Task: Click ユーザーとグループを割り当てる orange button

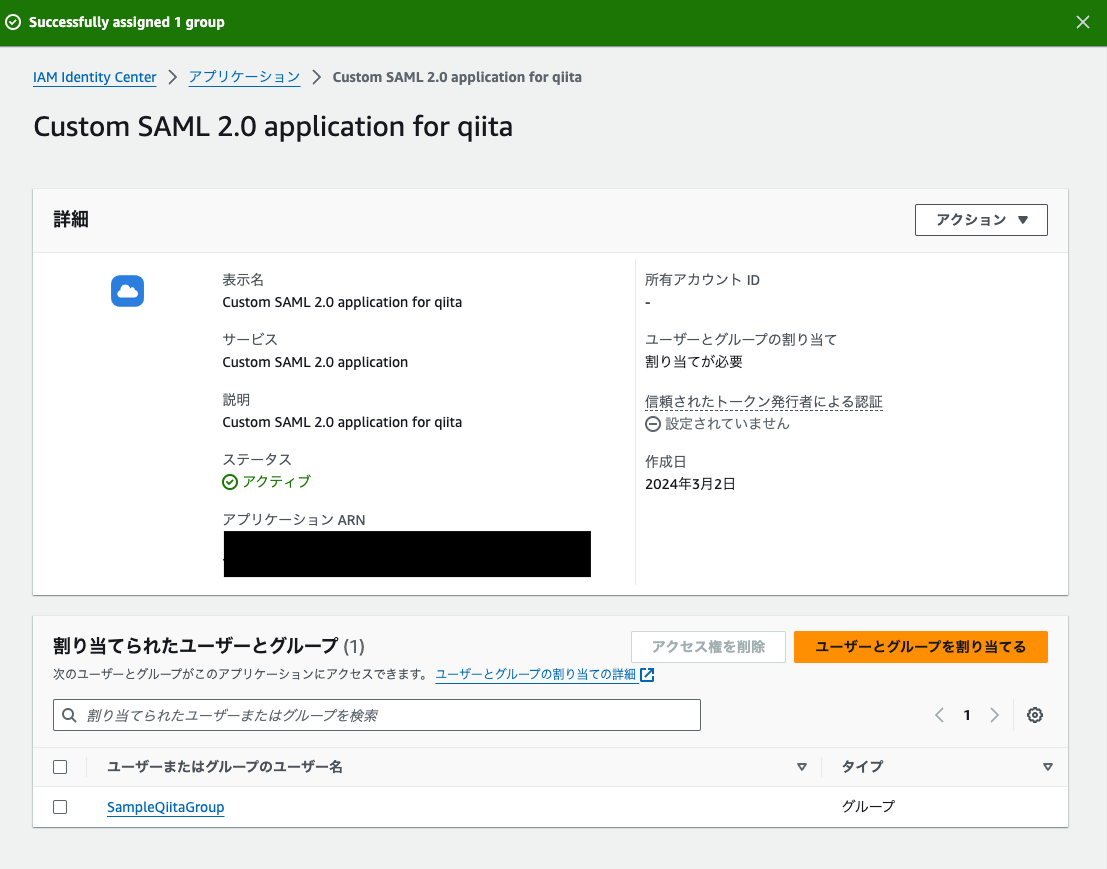Action: (921, 647)
